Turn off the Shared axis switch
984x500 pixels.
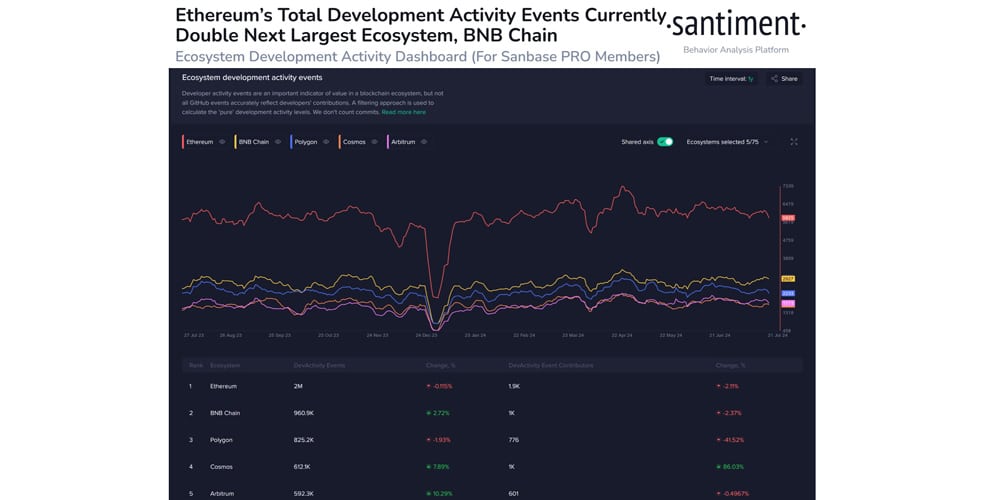tap(665, 142)
